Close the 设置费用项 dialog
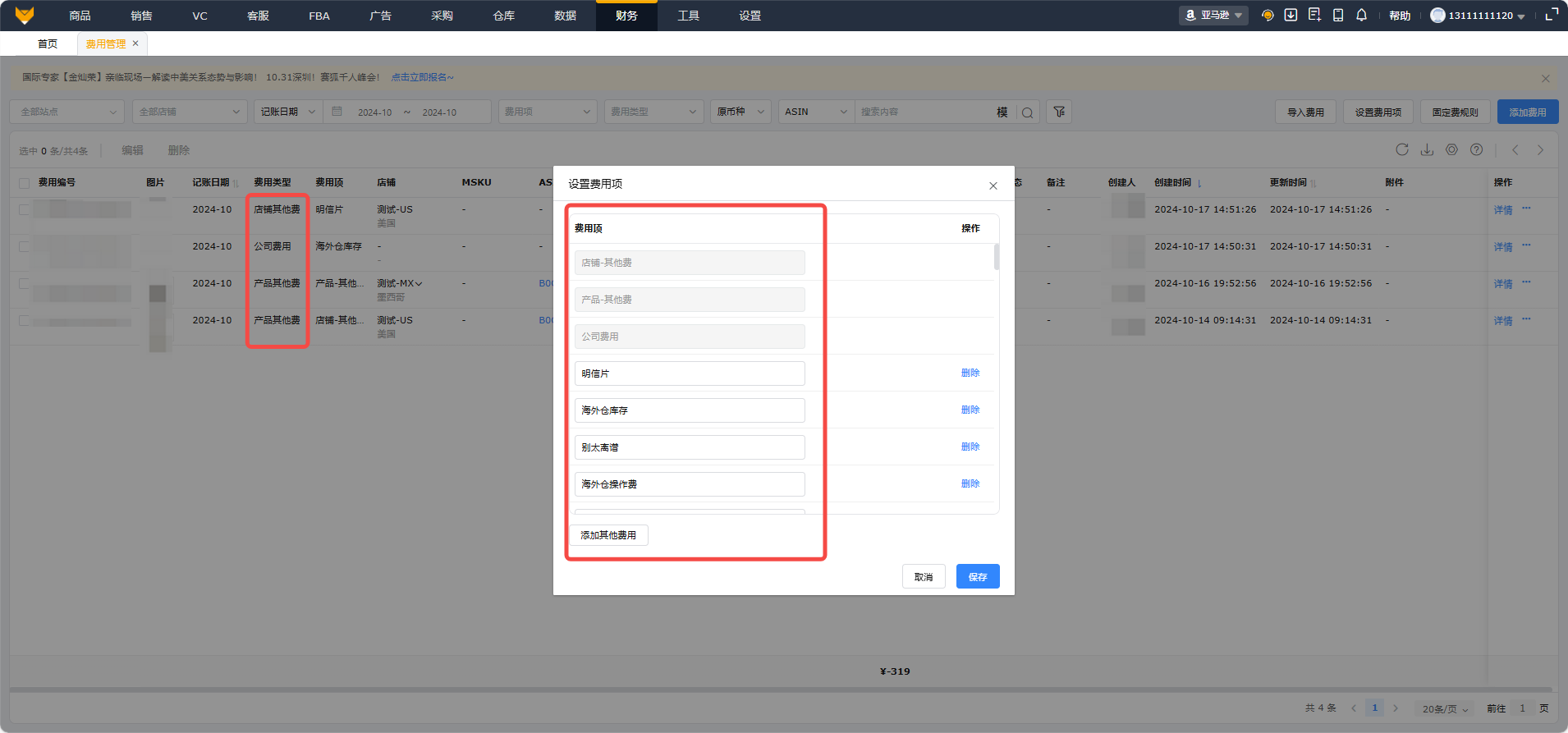1568x733 pixels. click(993, 186)
